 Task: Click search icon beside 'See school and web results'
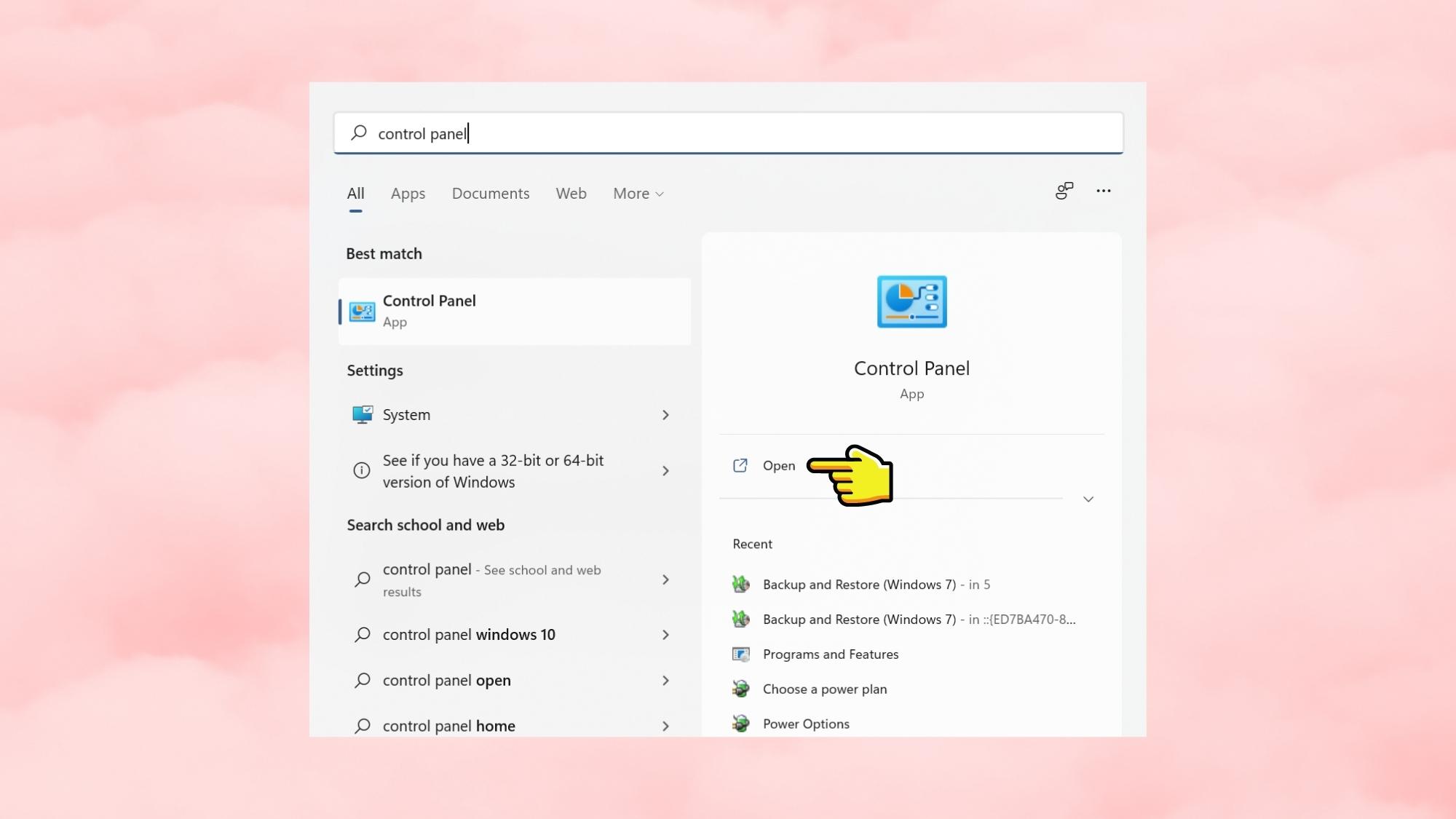coord(362,579)
